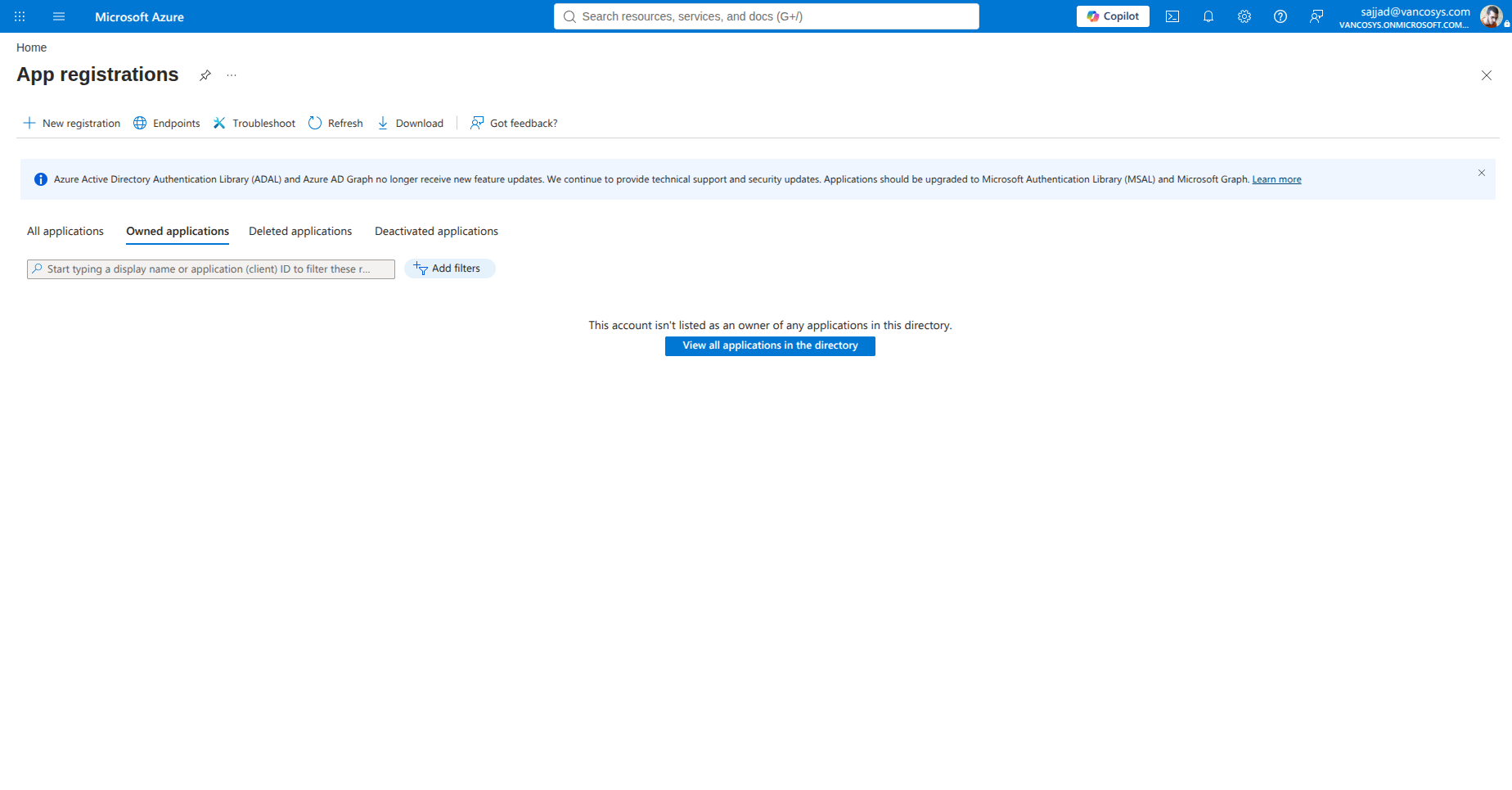
Task: Open more options ellipsis beside title
Action: click(232, 75)
